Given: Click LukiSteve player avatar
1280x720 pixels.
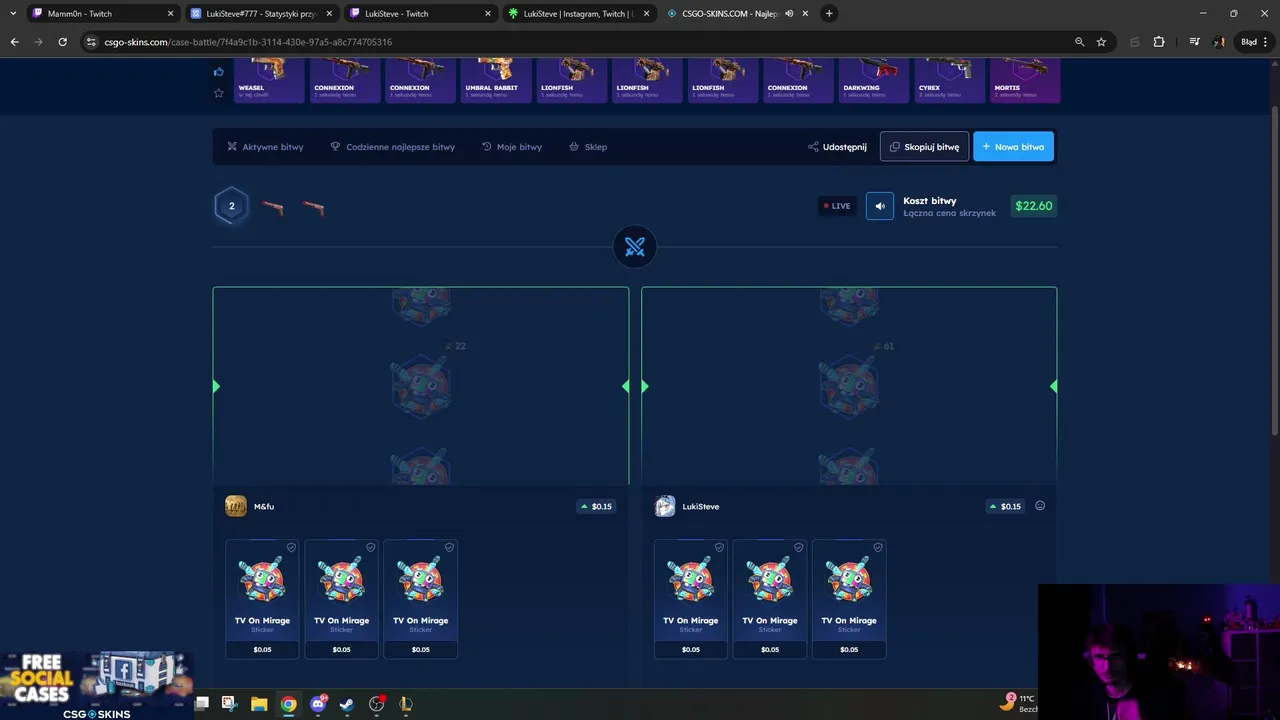Looking at the screenshot, I should coord(665,506).
